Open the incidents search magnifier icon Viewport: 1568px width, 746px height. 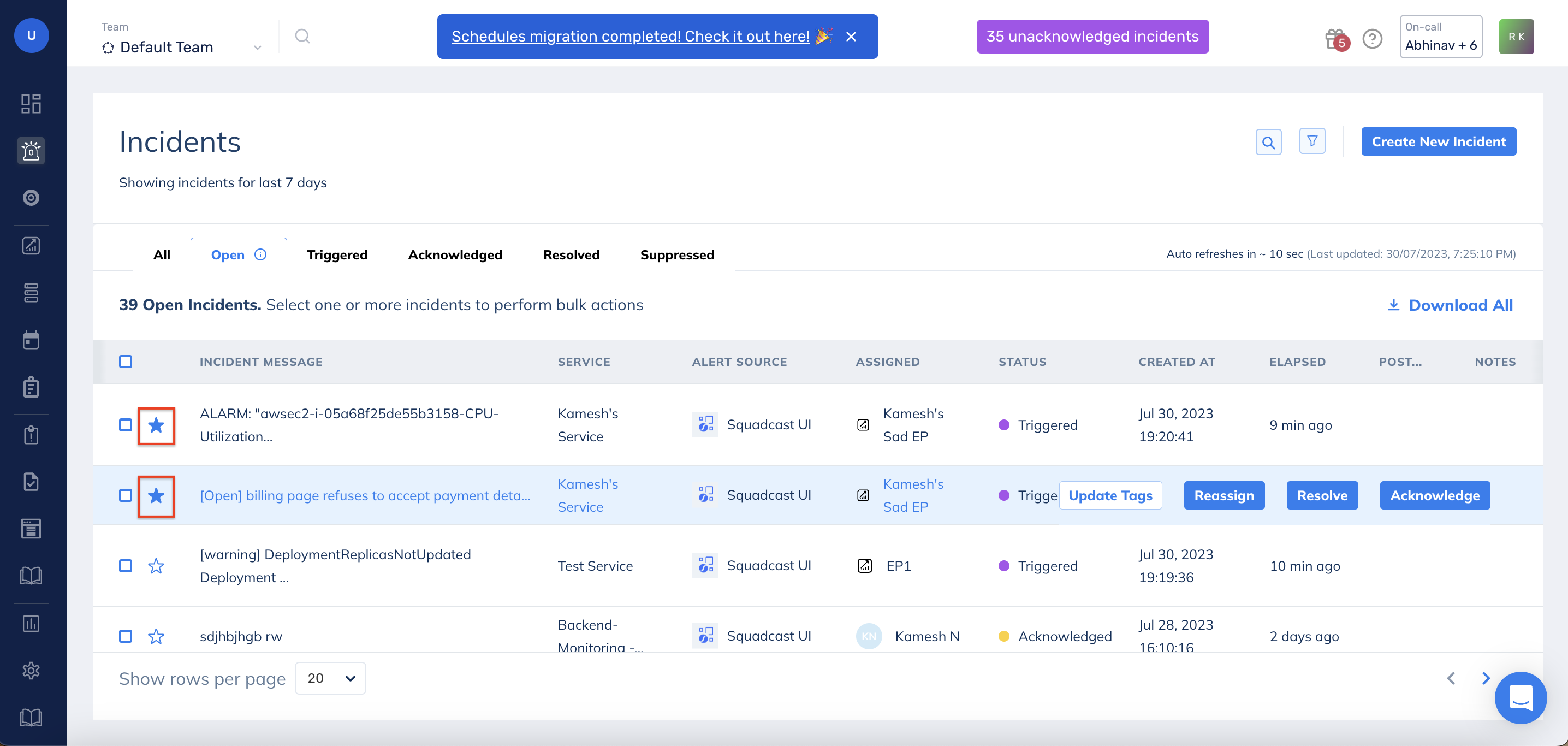pos(1268,142)
